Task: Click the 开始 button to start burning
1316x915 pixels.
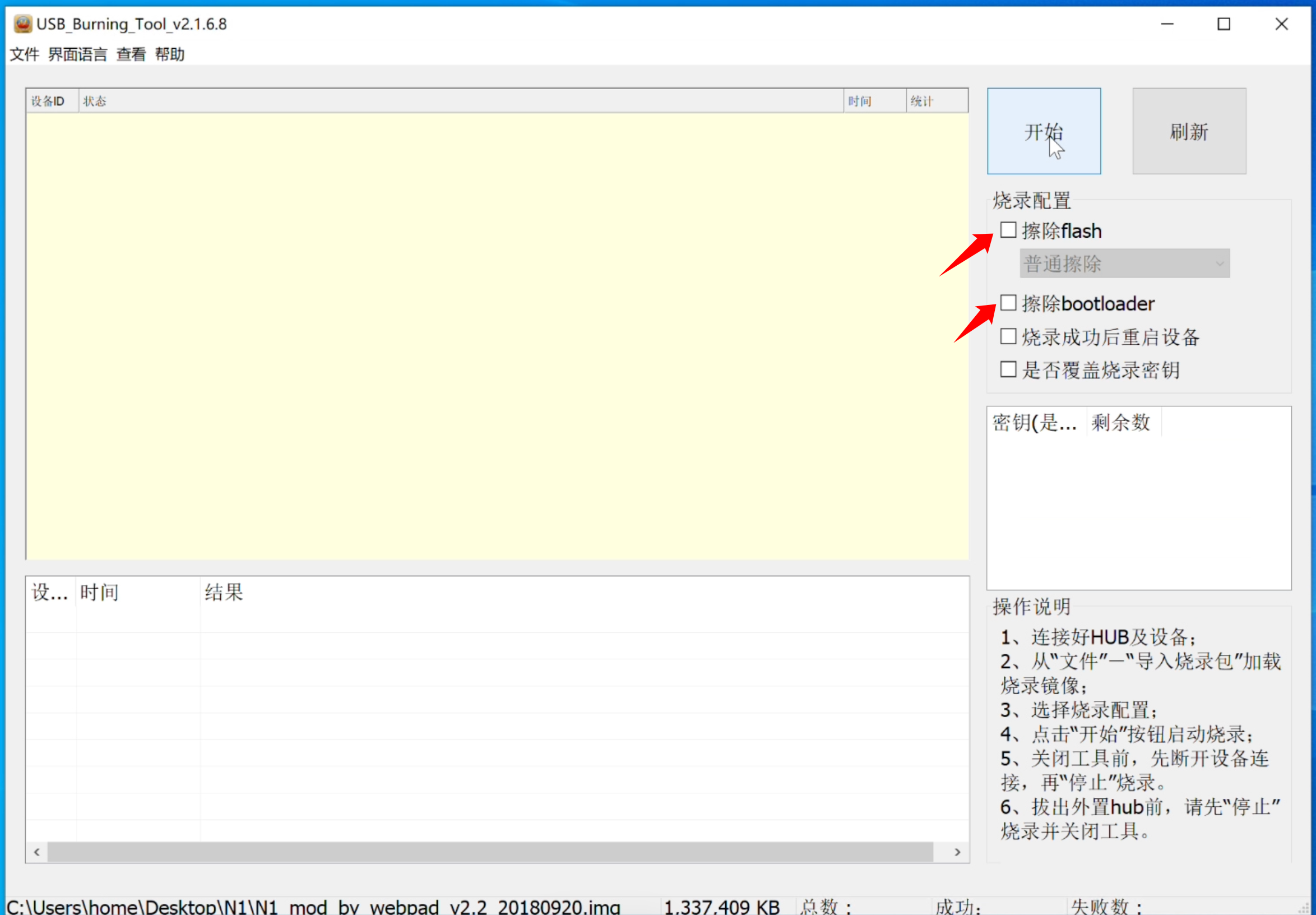Action: (x=1043, y=131)
